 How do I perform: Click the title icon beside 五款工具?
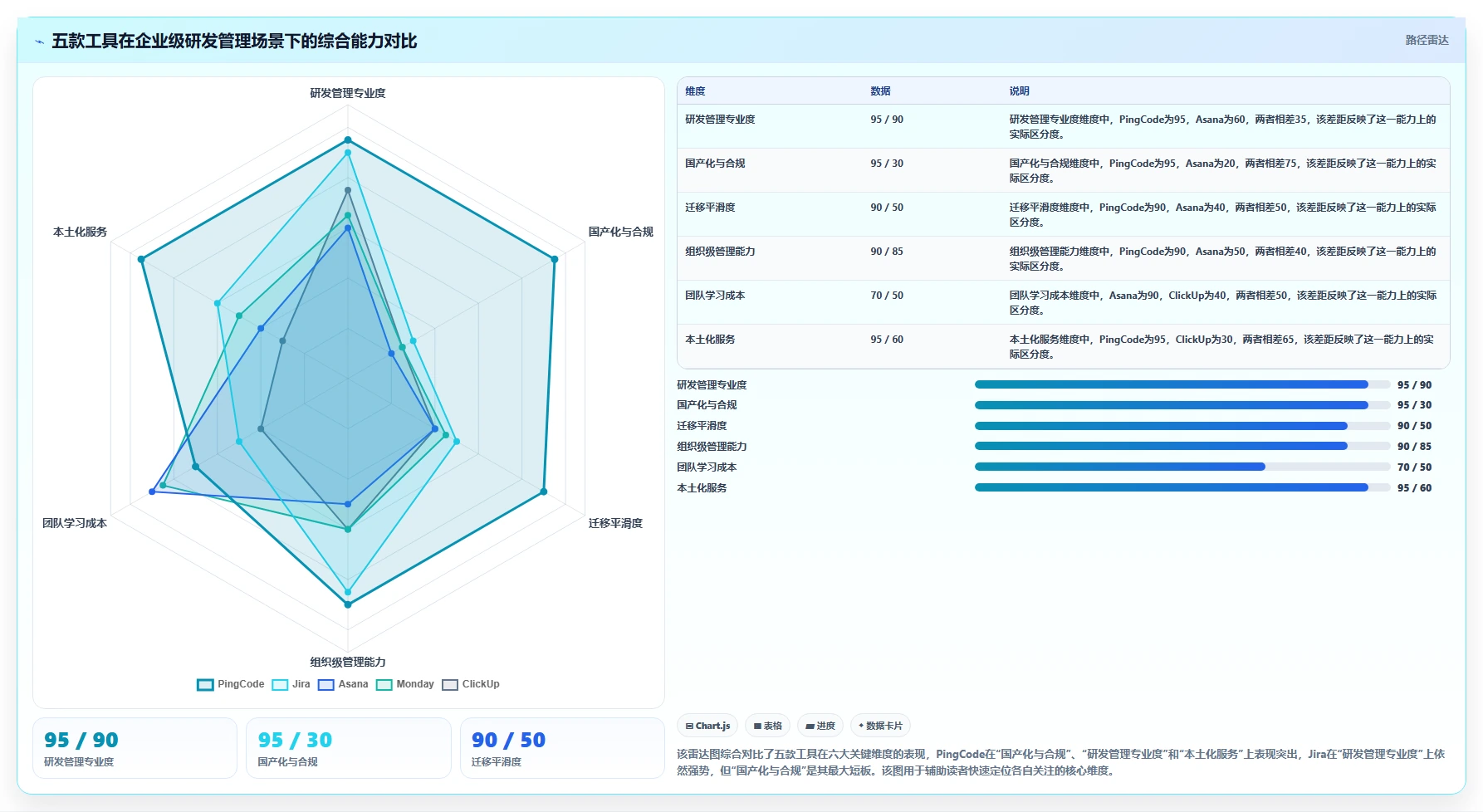39,42
